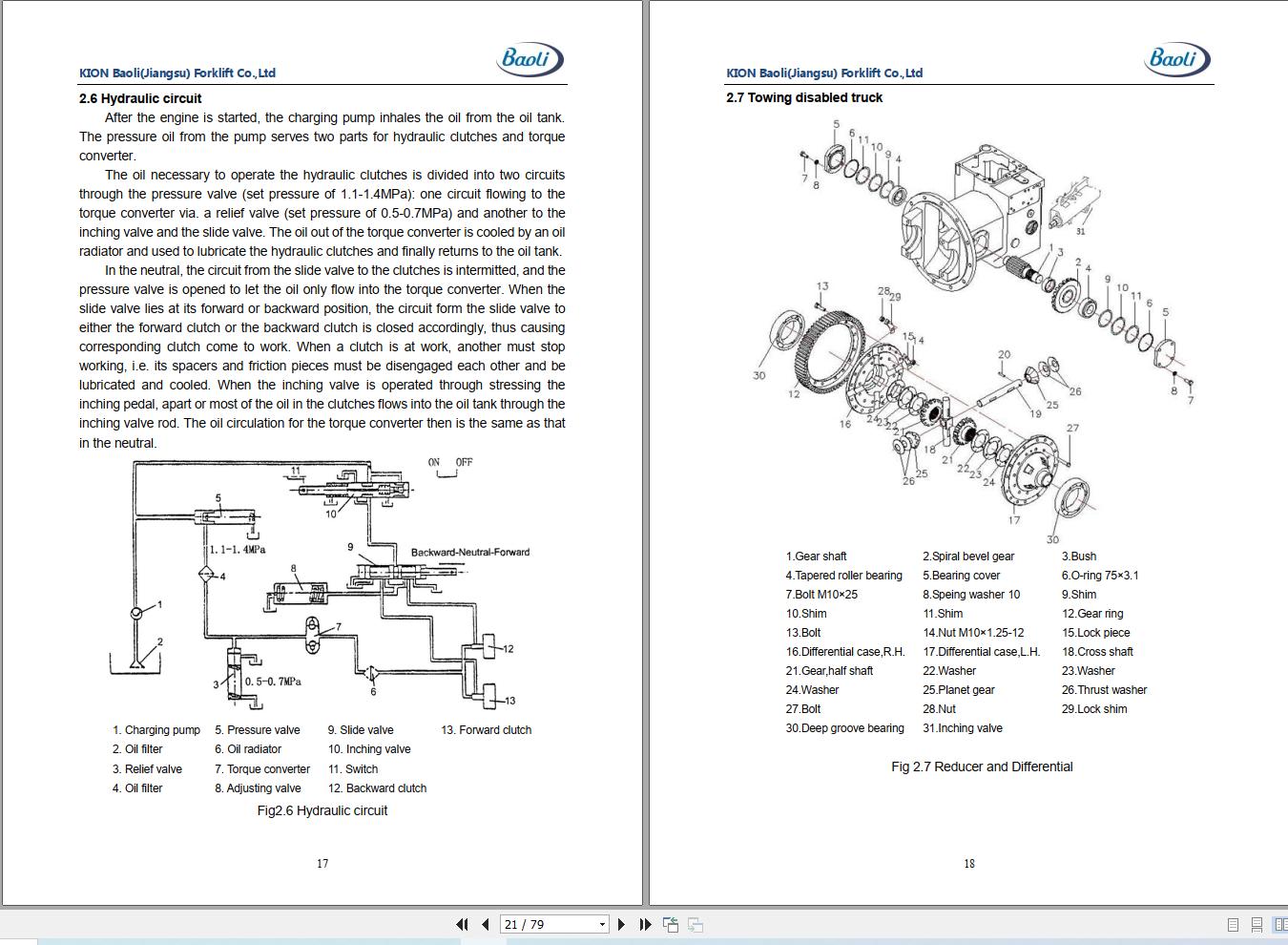Go to the previous page
The width and height of the screenshot is (1288, 945).
coord(486,924)
